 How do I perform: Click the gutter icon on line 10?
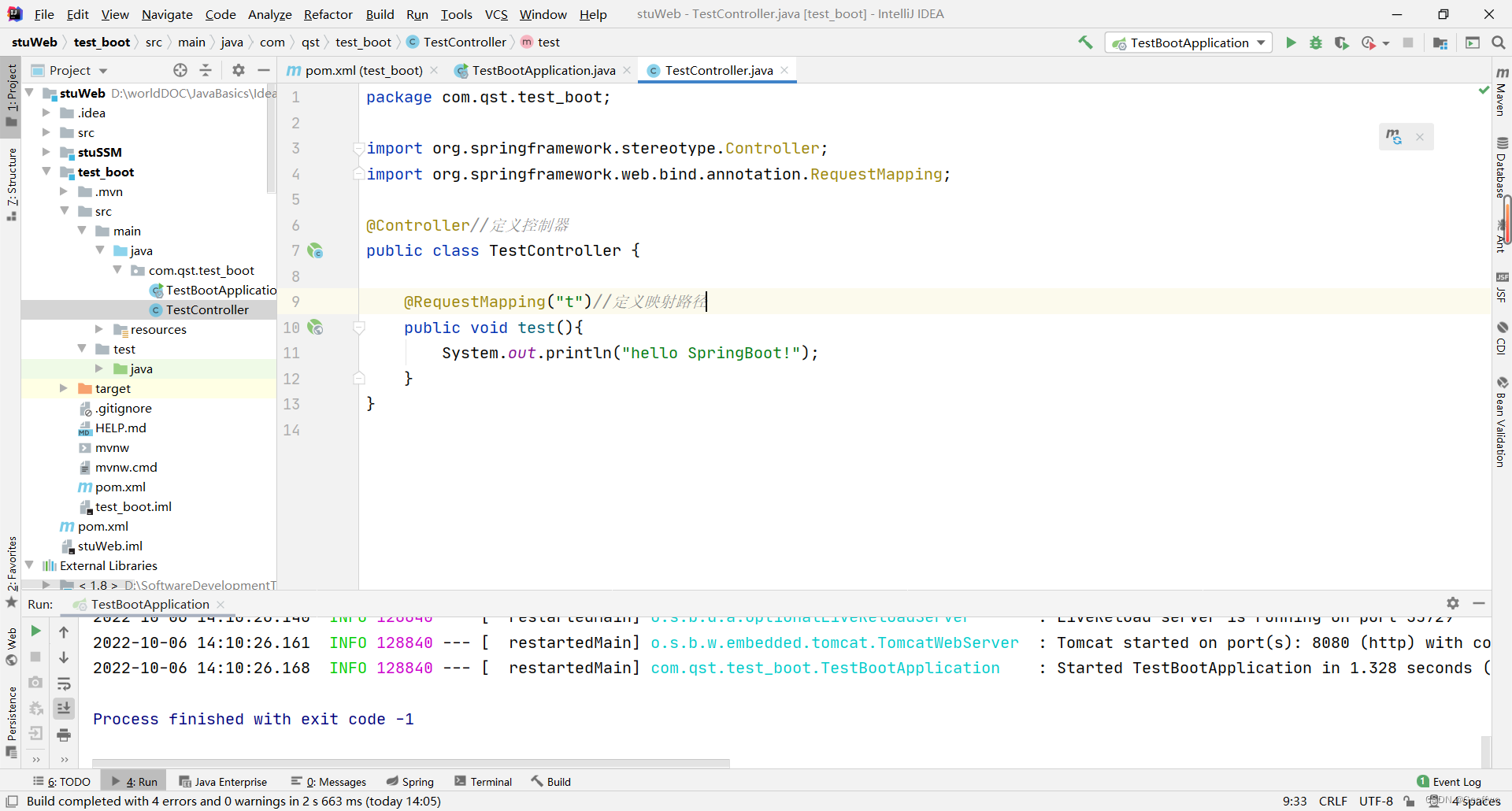[315, 328]
